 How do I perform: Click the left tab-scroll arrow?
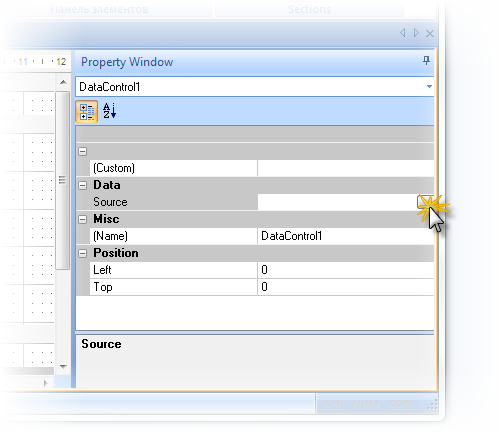coord(403,33)
